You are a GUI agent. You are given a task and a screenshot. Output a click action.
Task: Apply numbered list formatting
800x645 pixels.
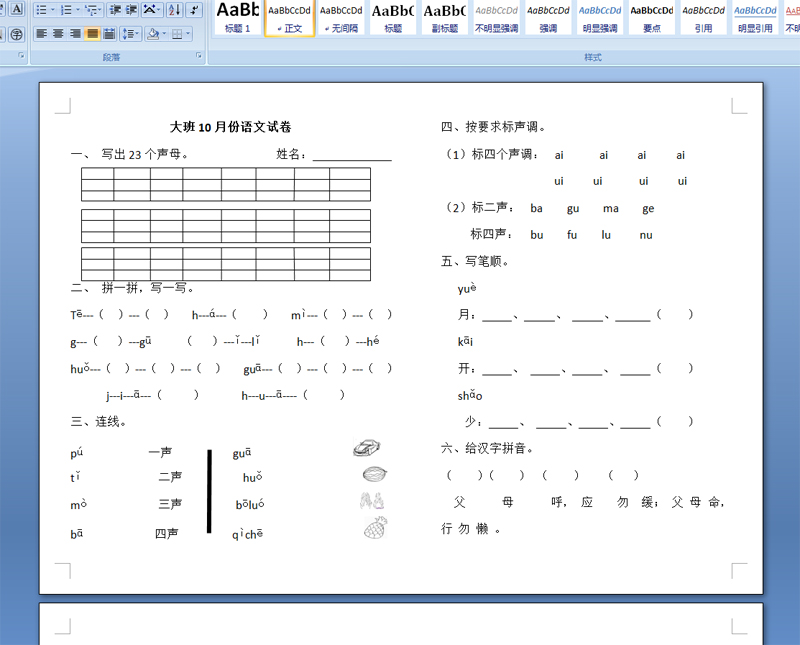pos(66,10)
